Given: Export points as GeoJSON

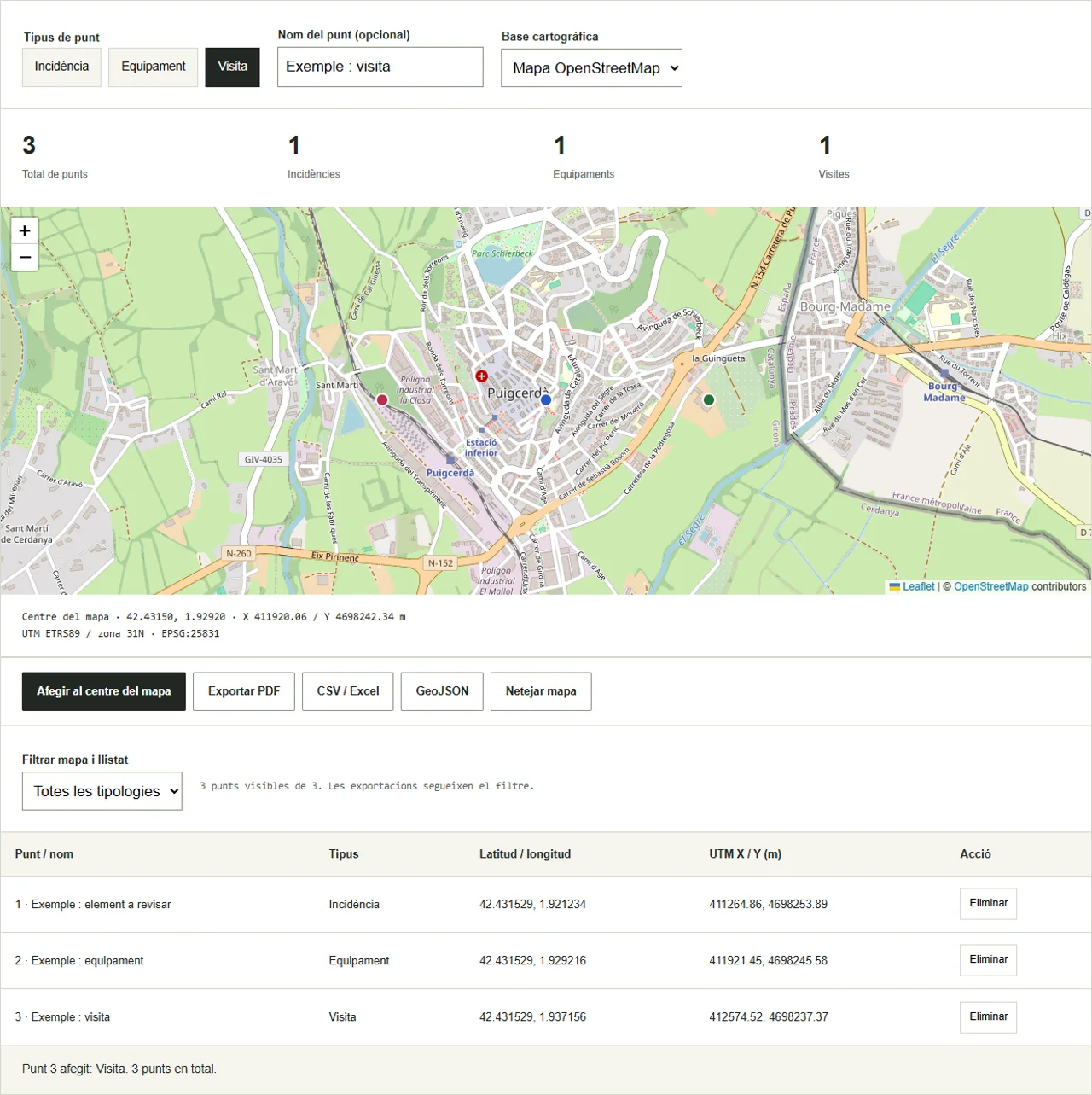Looking at the screenshot, I should 442,691.
